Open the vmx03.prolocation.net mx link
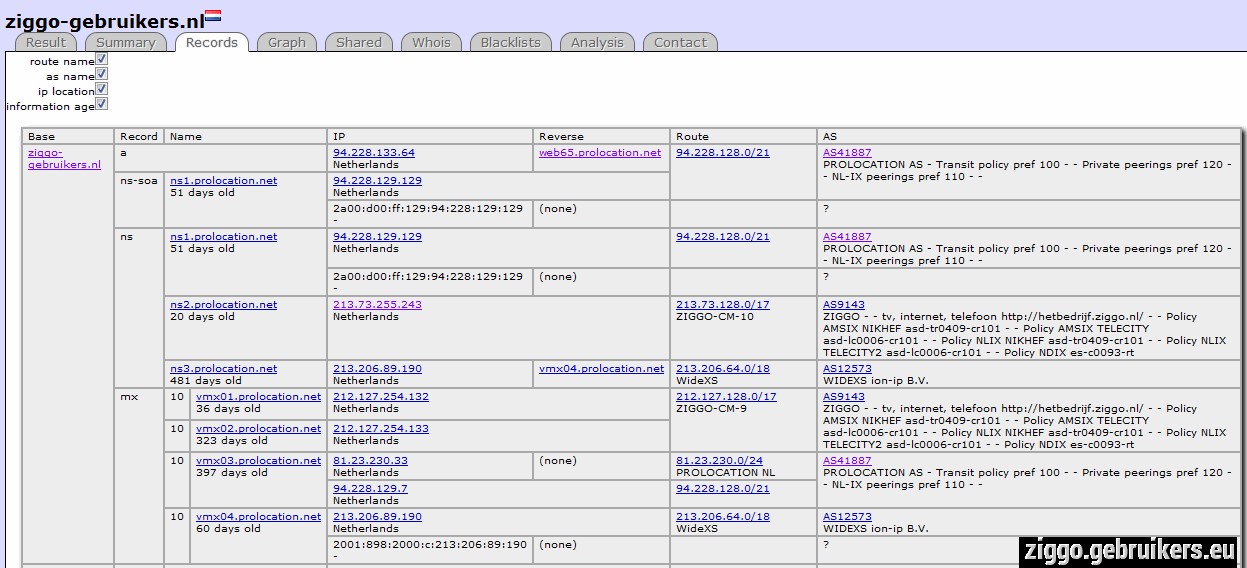 point(259,460)
